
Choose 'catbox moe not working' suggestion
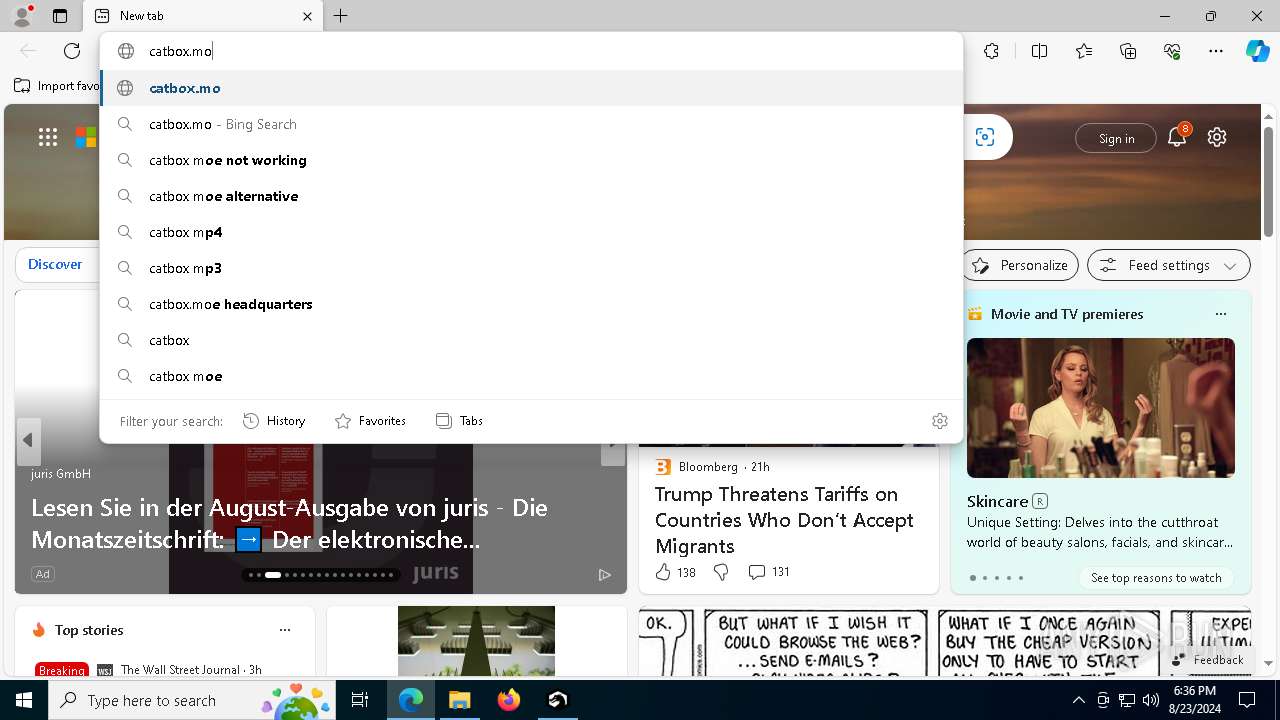pos(532,160)
